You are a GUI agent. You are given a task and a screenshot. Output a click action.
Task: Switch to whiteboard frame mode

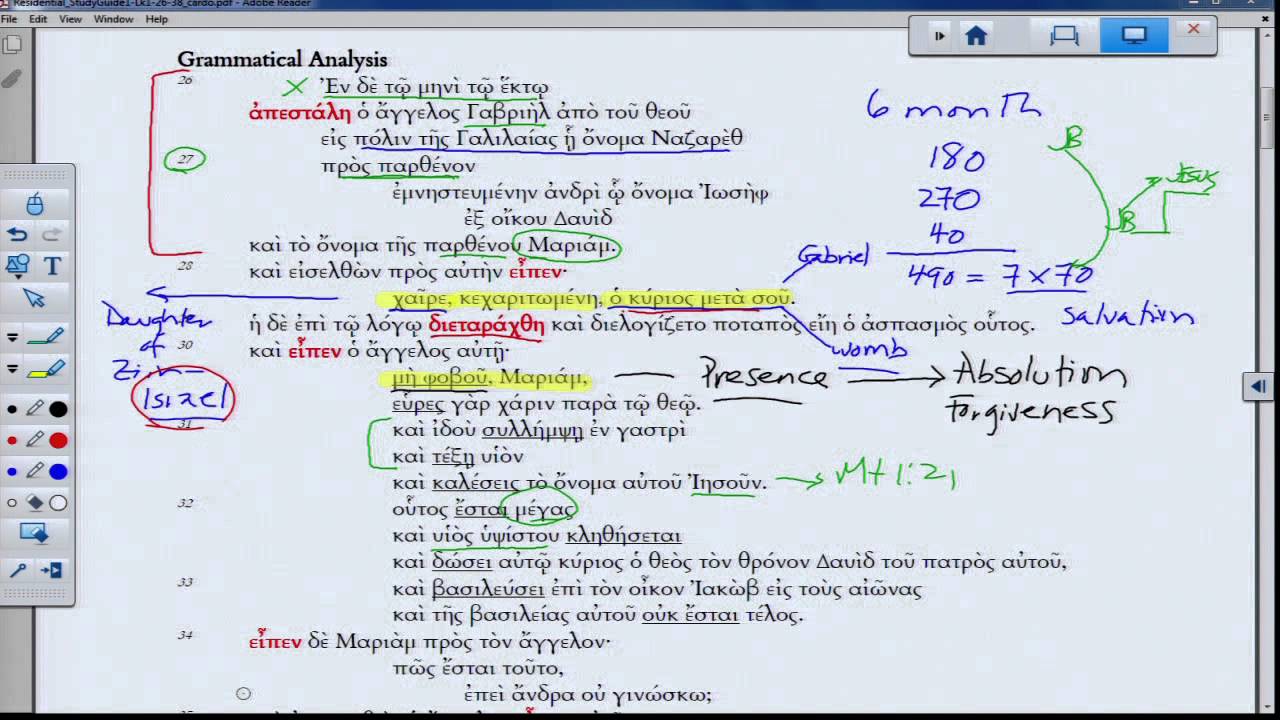[x=1064, y=36]
